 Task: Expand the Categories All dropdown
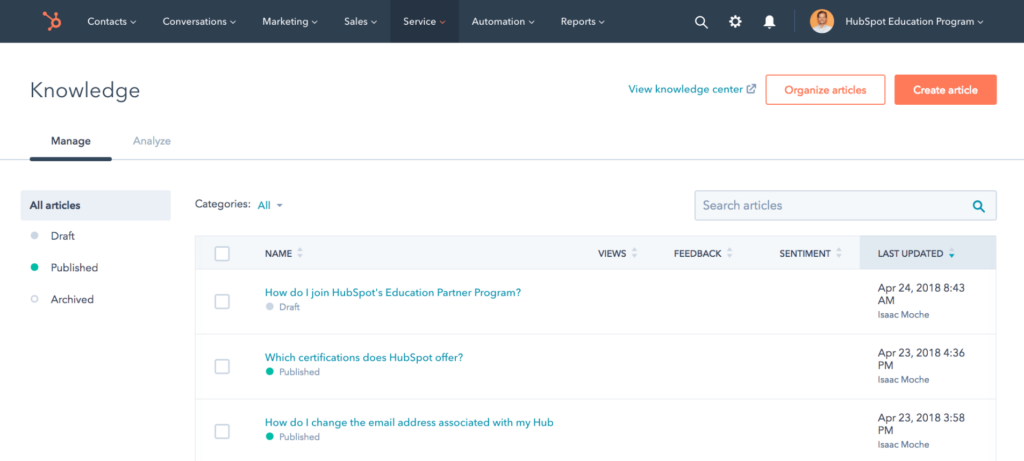pyautogui.click(x=270, y=205)
